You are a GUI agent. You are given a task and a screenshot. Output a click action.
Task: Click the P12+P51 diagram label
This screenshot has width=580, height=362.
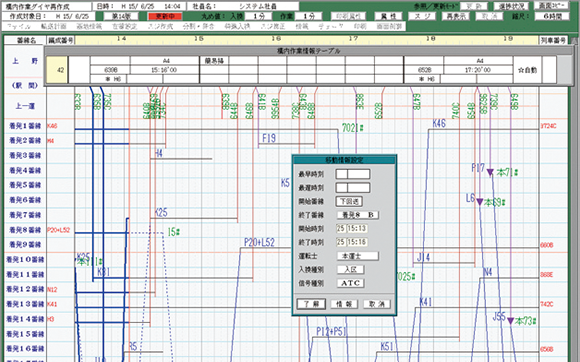click(331, 331)
